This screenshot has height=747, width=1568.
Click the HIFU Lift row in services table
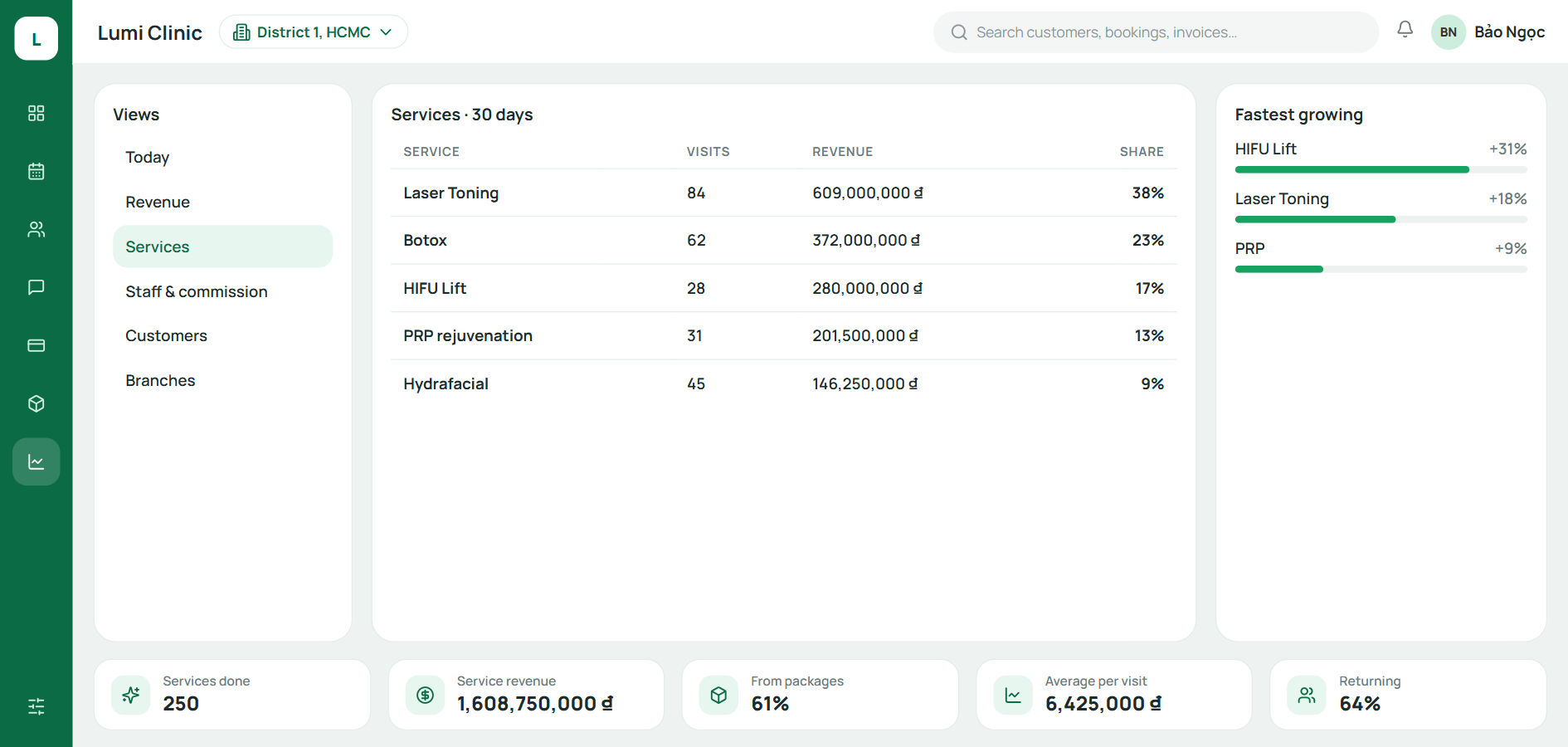[783, 288]
